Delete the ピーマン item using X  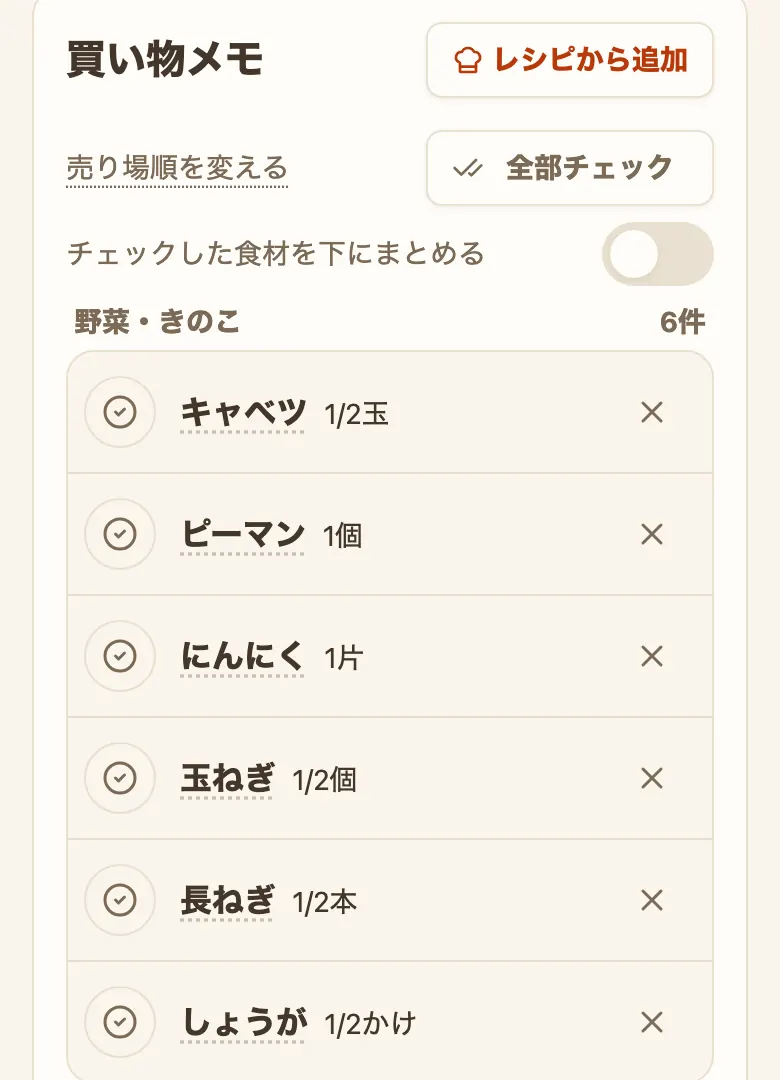(x=652, y=534)
